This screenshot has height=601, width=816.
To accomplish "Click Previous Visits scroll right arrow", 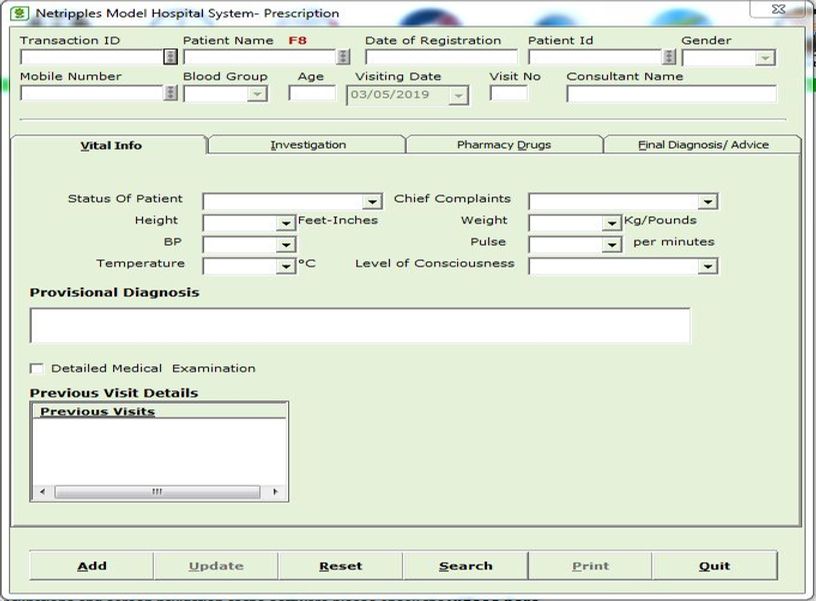I will coord(275,492).
